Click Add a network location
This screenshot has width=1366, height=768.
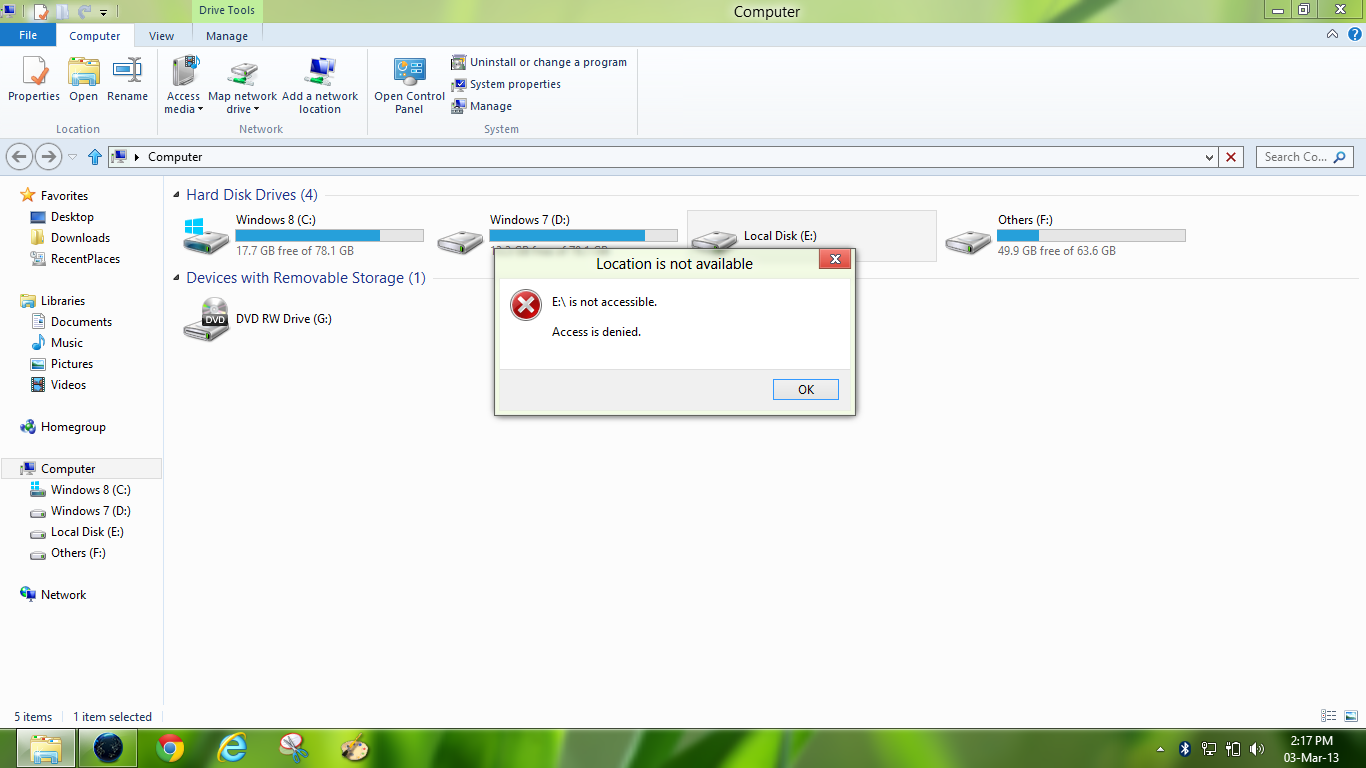320,85
